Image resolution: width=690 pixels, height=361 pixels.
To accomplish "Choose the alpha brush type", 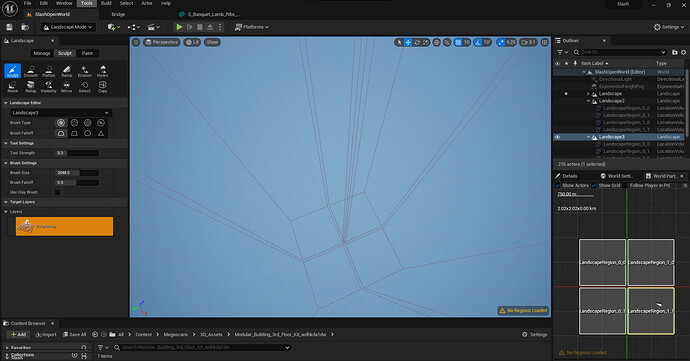I will click(x=74, y=123).
